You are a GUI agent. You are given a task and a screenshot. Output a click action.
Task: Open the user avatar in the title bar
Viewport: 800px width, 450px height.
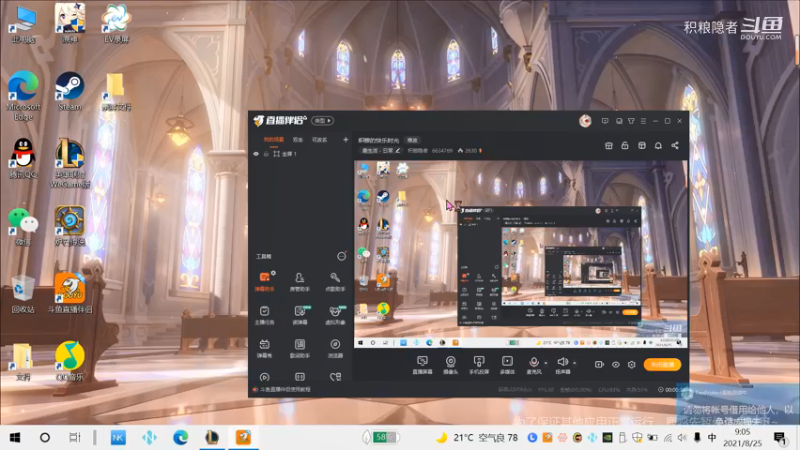pyautogui.click(x=585, y=121)
